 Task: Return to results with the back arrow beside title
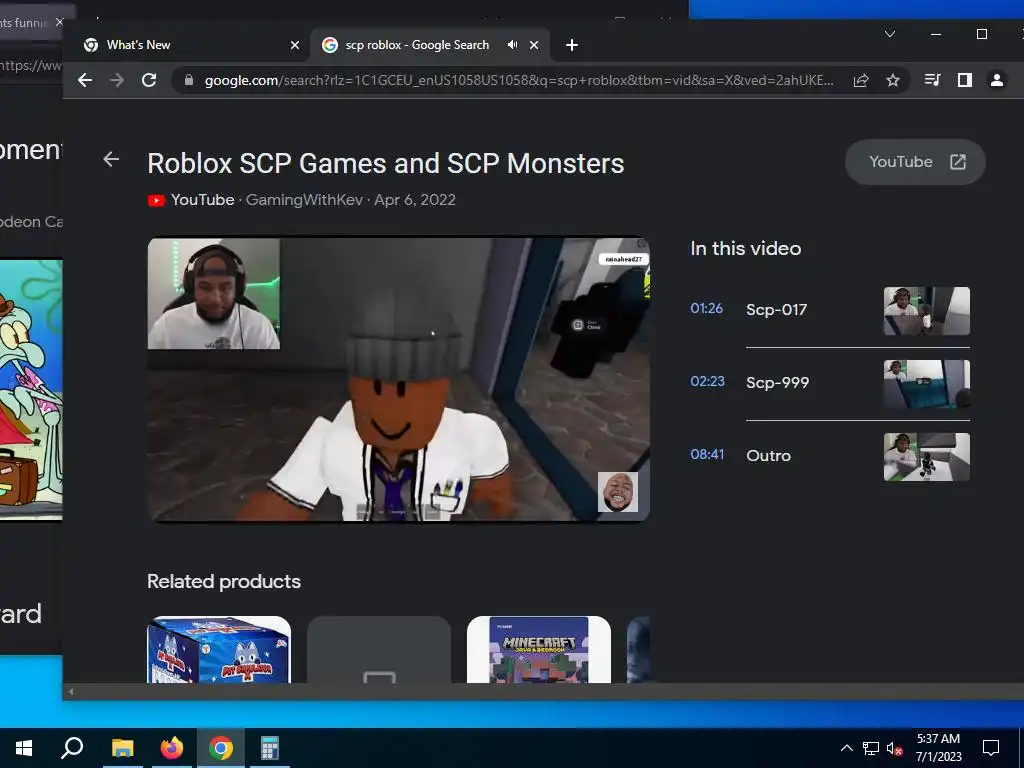pyautogui.click(x=111, y=159)
